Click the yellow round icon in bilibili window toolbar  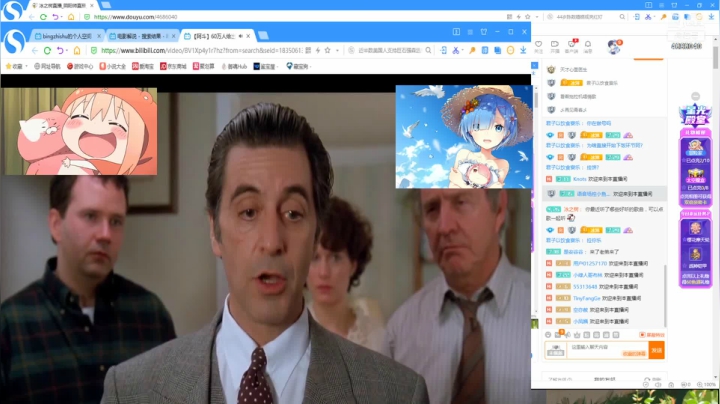point(510,50)
